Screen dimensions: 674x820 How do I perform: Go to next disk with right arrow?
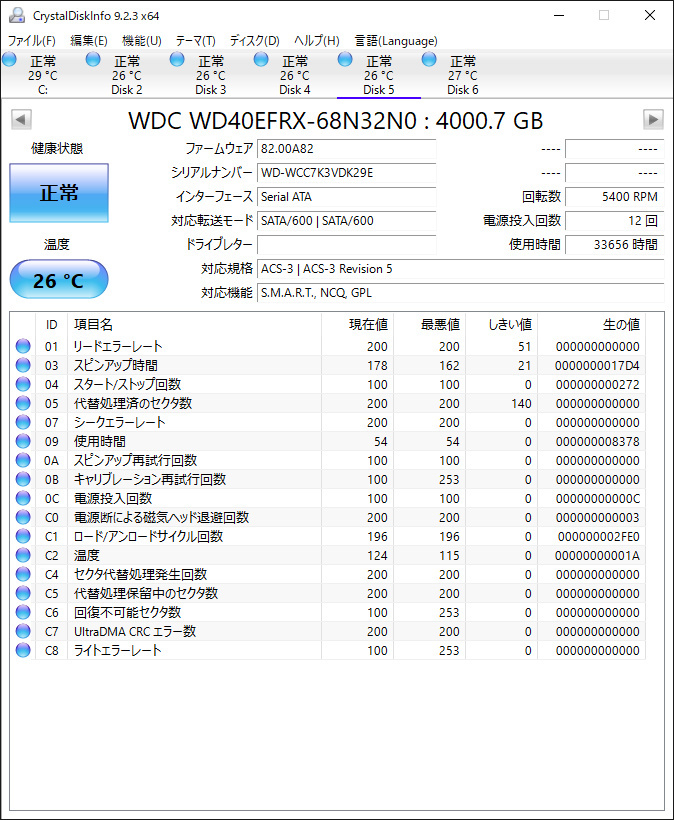[x=653, y=120]
